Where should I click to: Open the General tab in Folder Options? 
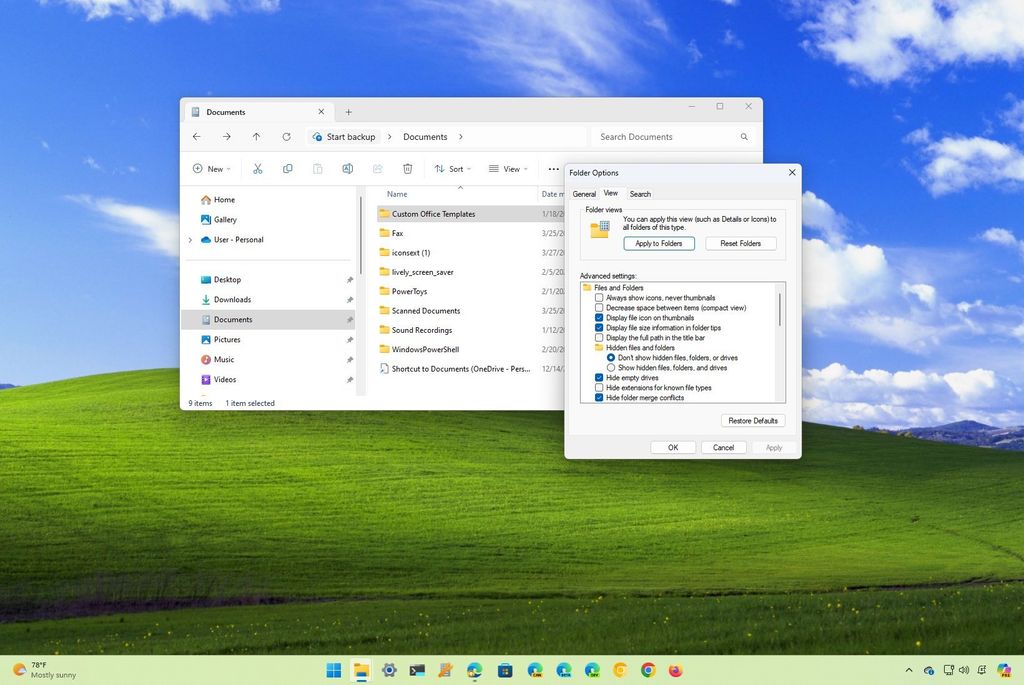pos(585,194)
